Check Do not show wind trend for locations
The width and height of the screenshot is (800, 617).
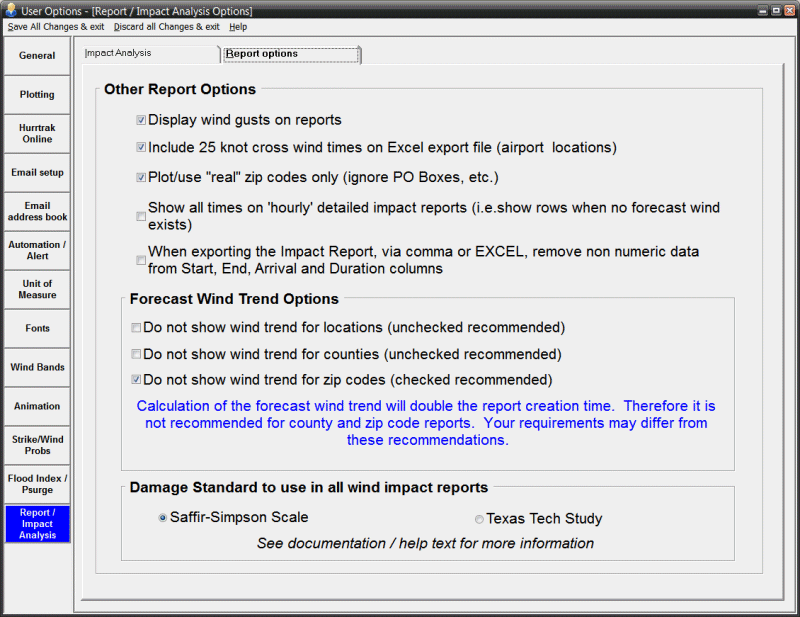(136, 328)
